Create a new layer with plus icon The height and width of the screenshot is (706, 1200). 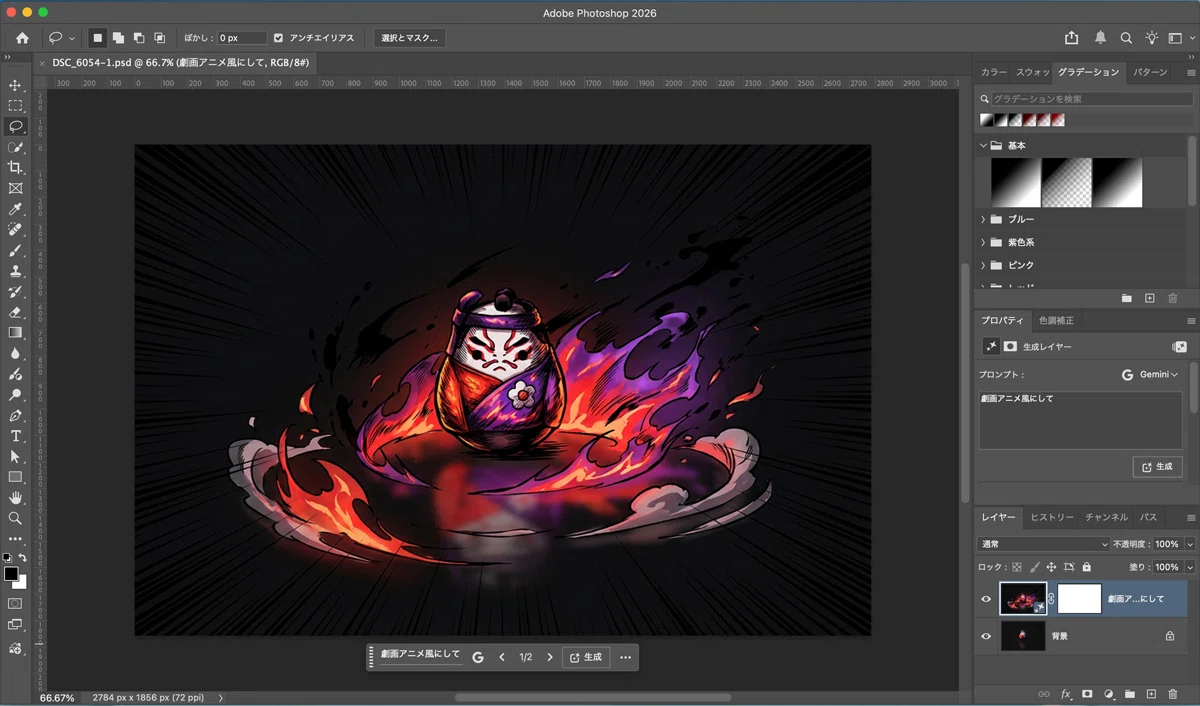[1151, 693]
